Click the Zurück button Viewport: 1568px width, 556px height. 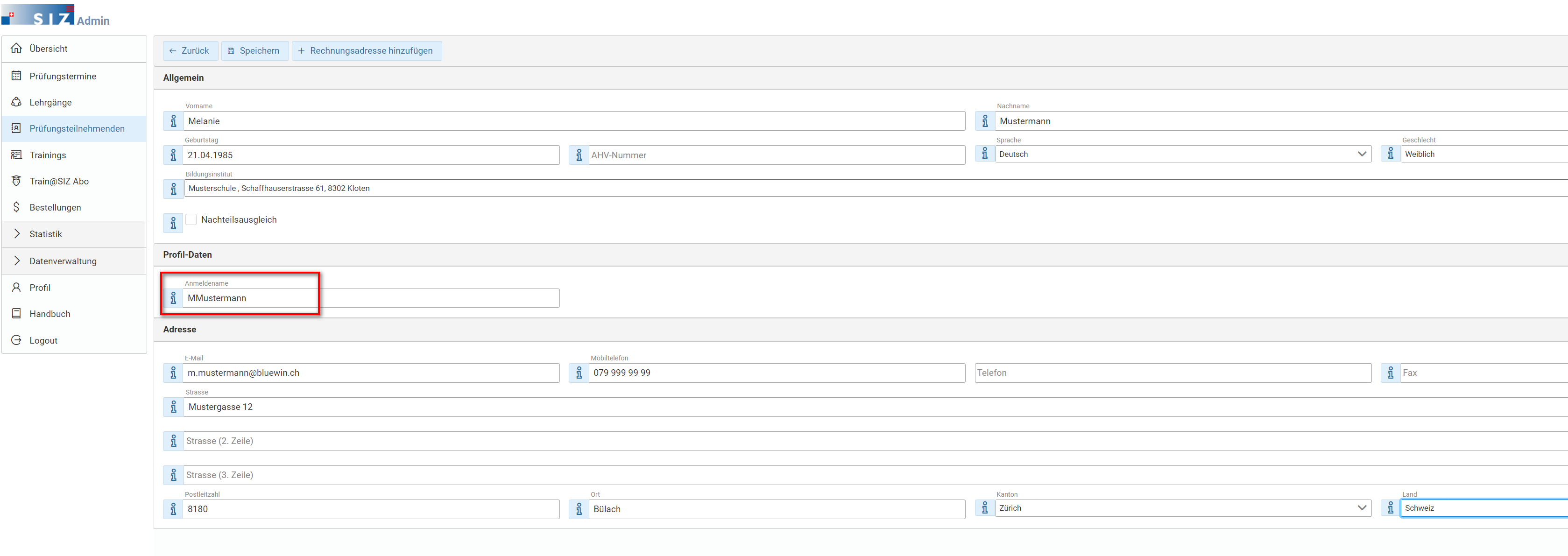pyautogui.click(x=190, y=50)
